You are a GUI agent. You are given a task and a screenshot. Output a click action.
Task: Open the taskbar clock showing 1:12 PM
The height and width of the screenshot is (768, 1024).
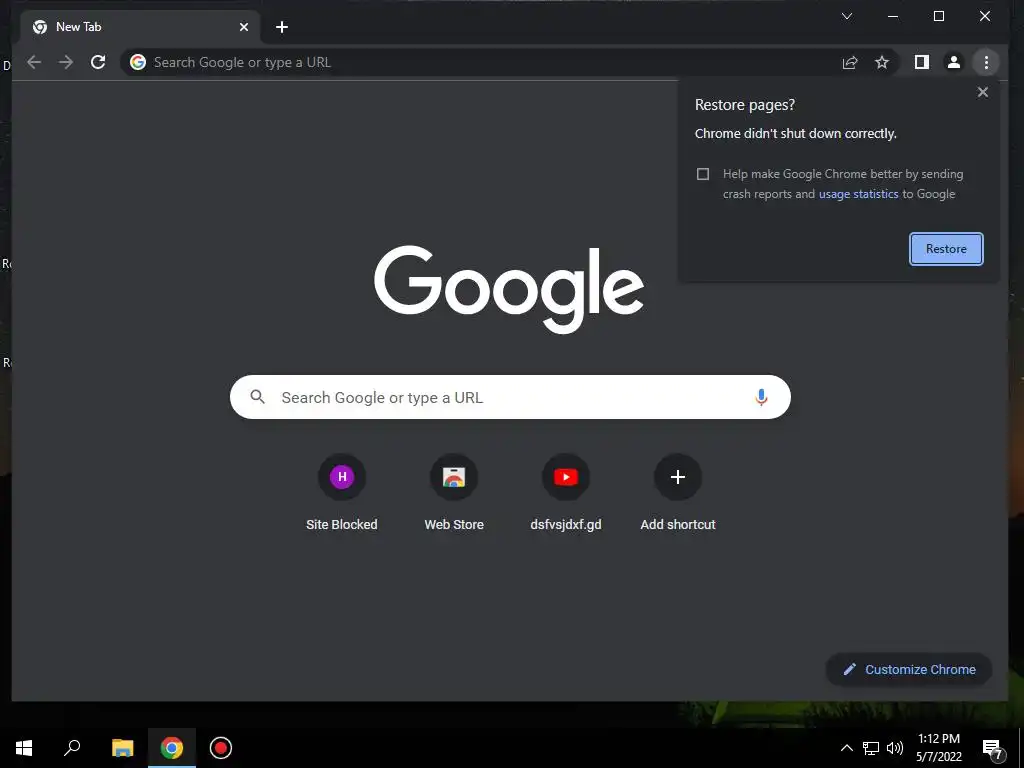(938, 748)
